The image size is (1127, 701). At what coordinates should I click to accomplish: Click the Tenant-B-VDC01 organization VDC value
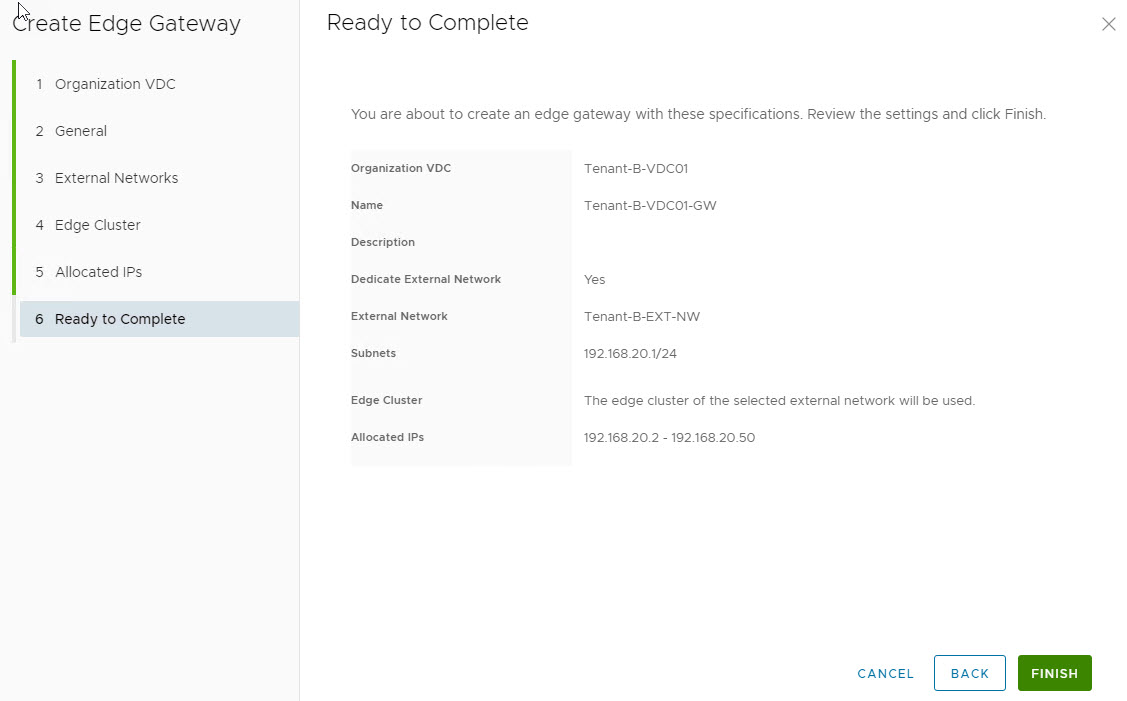[636, 168]
